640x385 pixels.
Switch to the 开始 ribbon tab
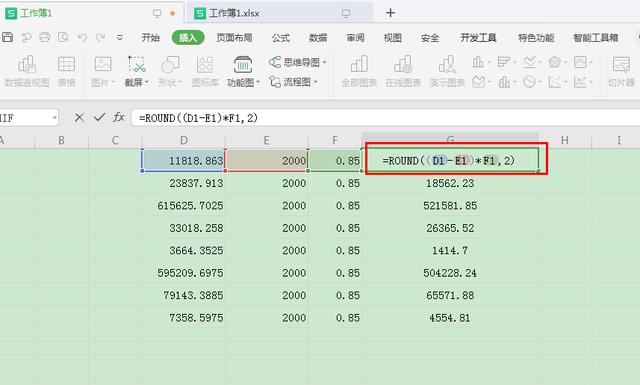coord(150,38)
